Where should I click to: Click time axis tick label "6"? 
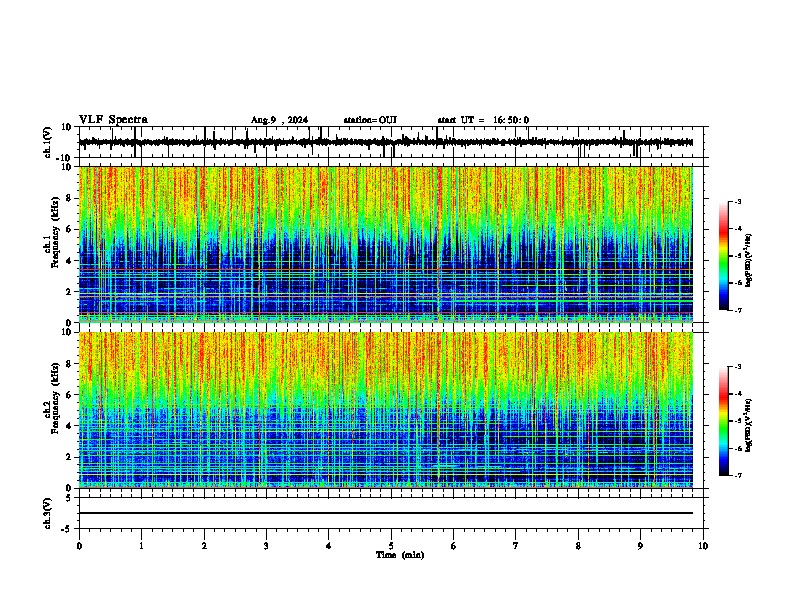click(x=454, y=546)
